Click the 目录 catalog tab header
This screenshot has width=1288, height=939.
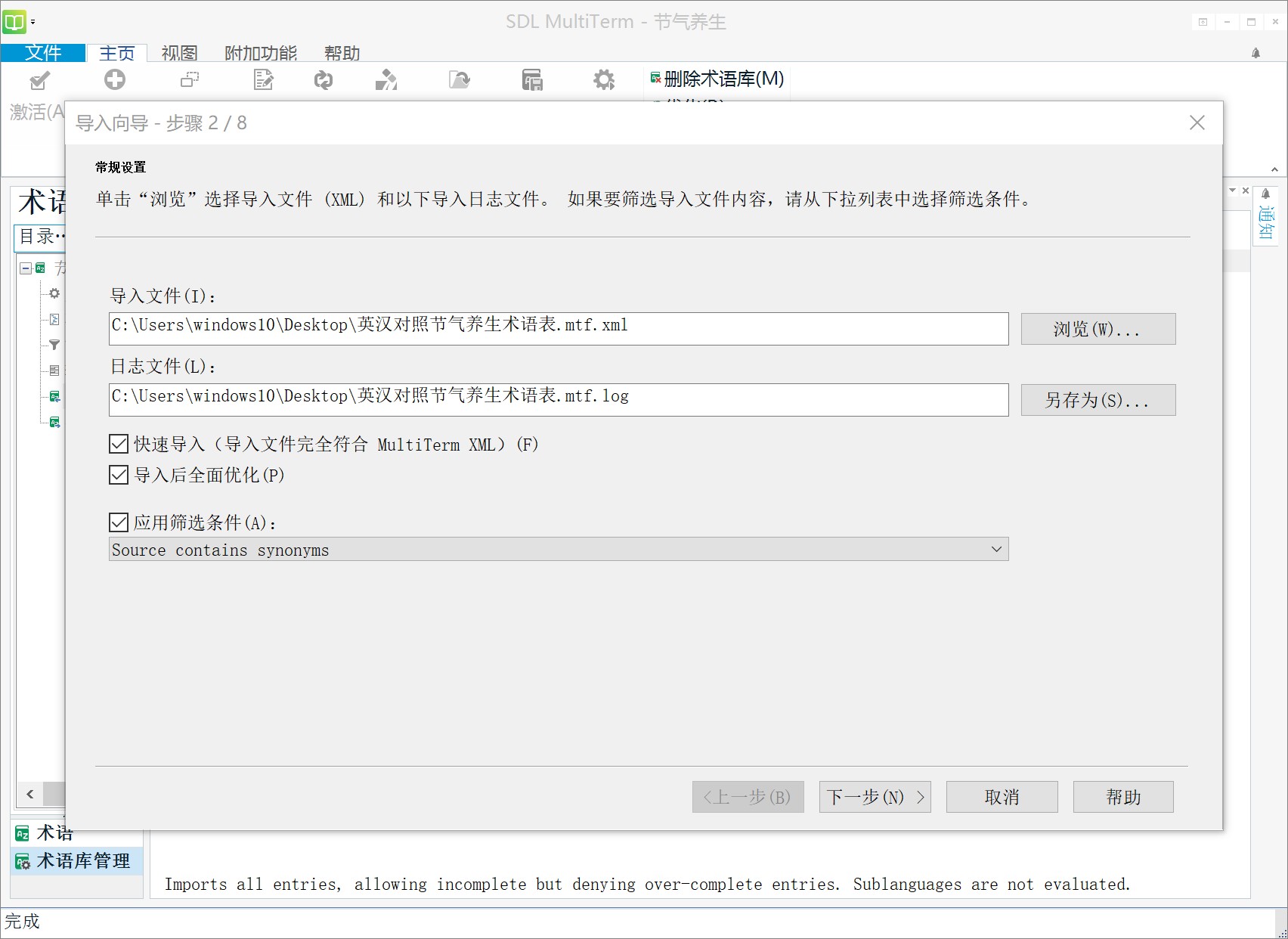(x=41, y=237)
